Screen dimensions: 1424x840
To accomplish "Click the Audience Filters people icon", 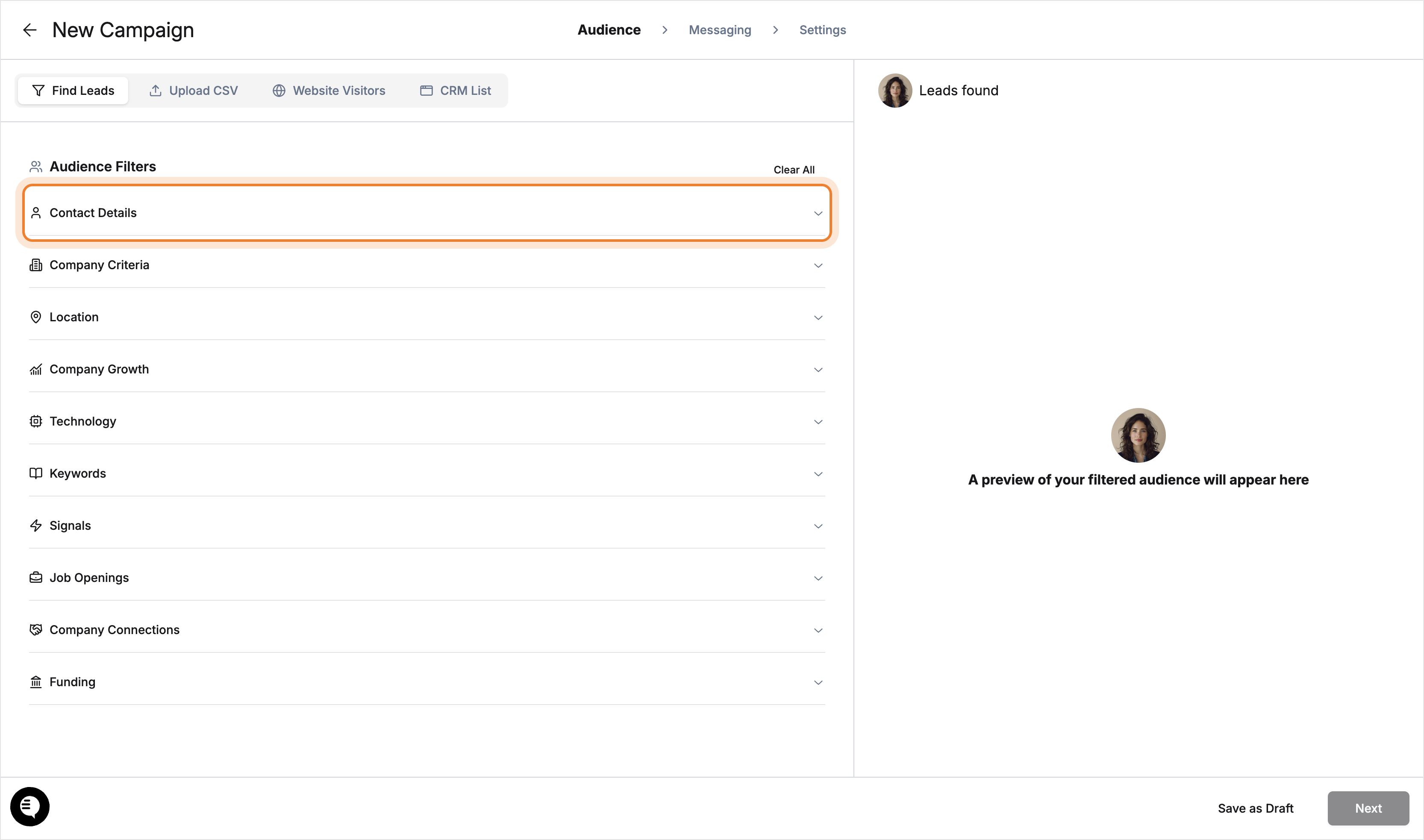I will point(35,166).
